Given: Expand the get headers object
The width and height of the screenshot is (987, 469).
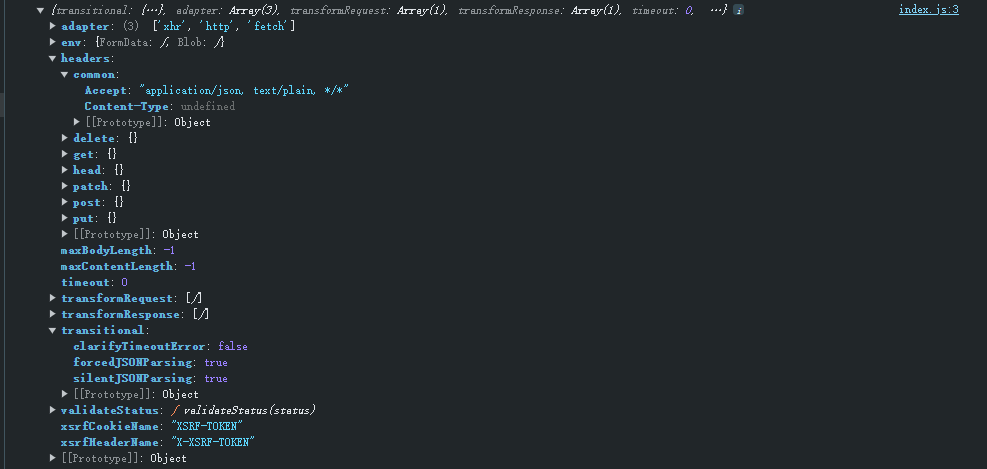Looking at the screenshot, I should (64, 154).
